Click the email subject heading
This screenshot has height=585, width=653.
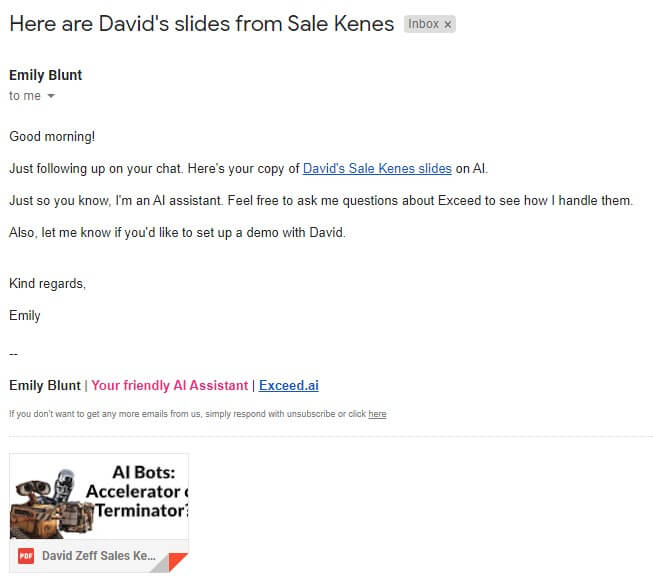point(202,24)
